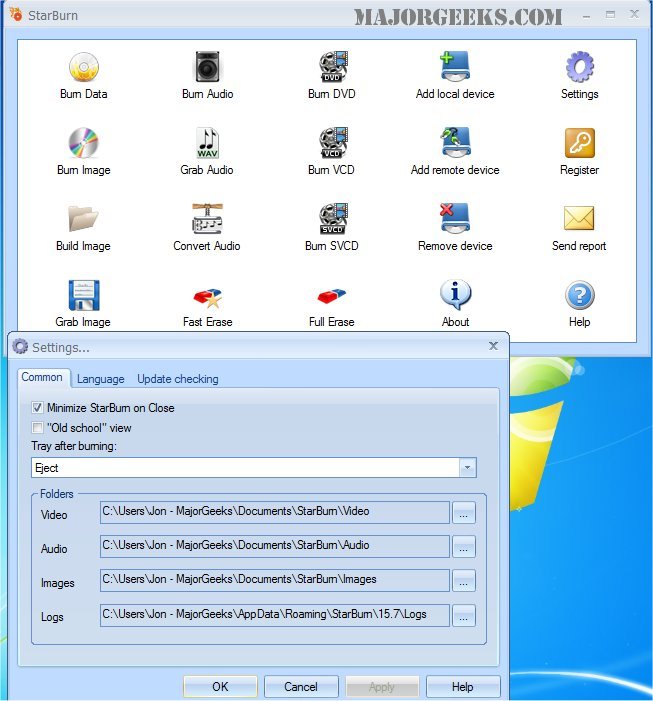Expand the Tray after burning dropdown
The image size is (653, 701).
pos(468,468)
